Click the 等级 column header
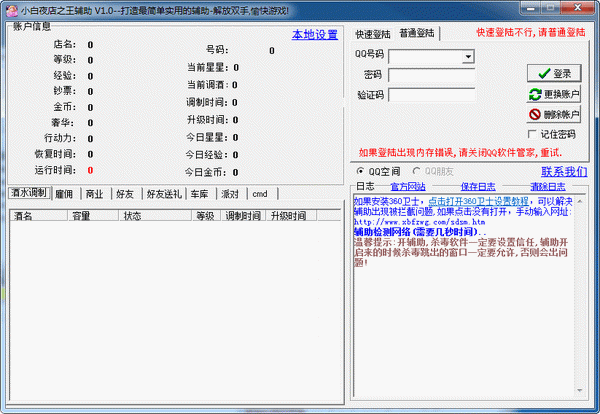The width and height of the screenshot is (600, 414). point(206,216)
